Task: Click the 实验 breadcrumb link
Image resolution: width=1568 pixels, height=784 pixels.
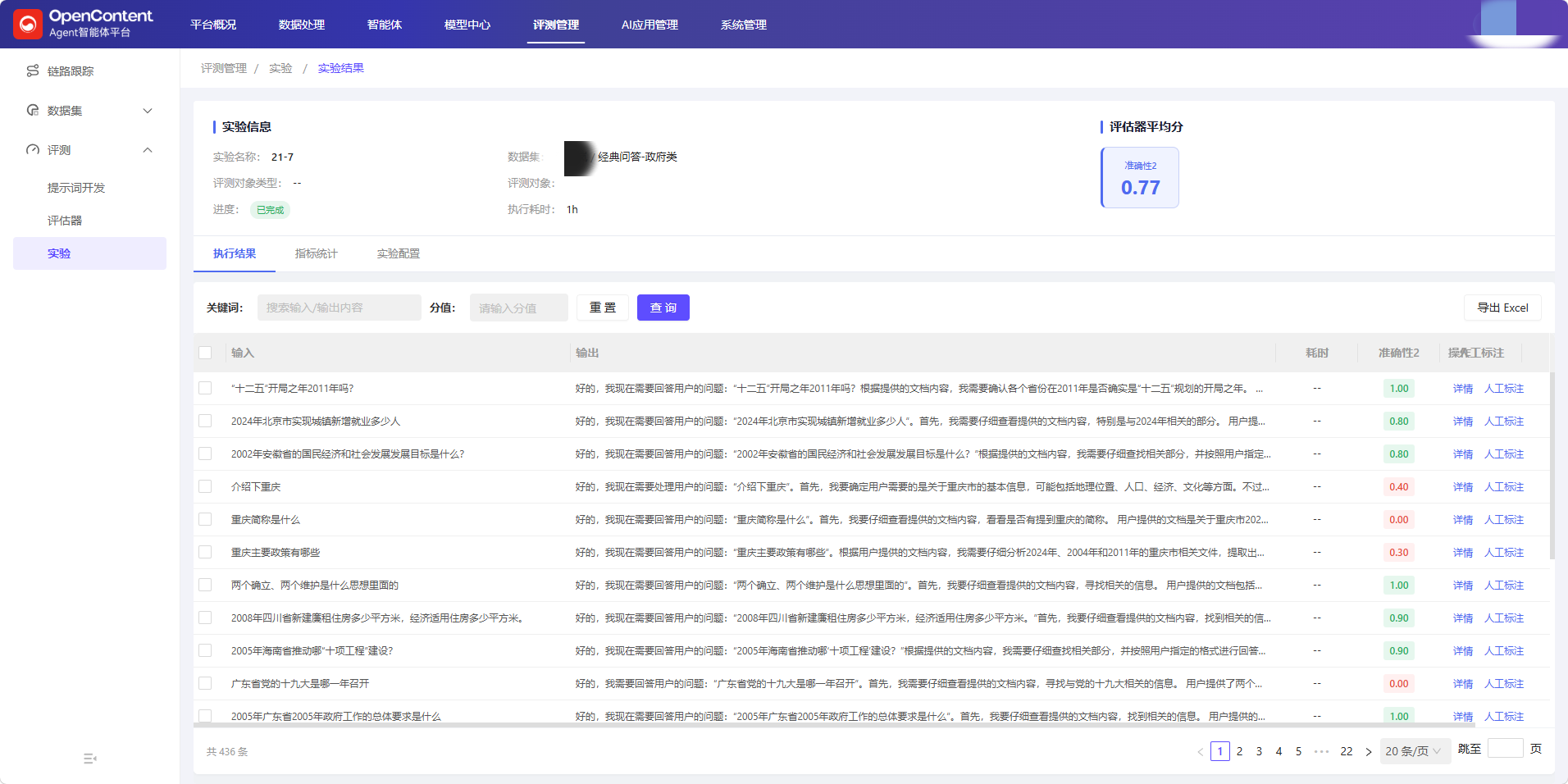Action: [x=280, y=68]
